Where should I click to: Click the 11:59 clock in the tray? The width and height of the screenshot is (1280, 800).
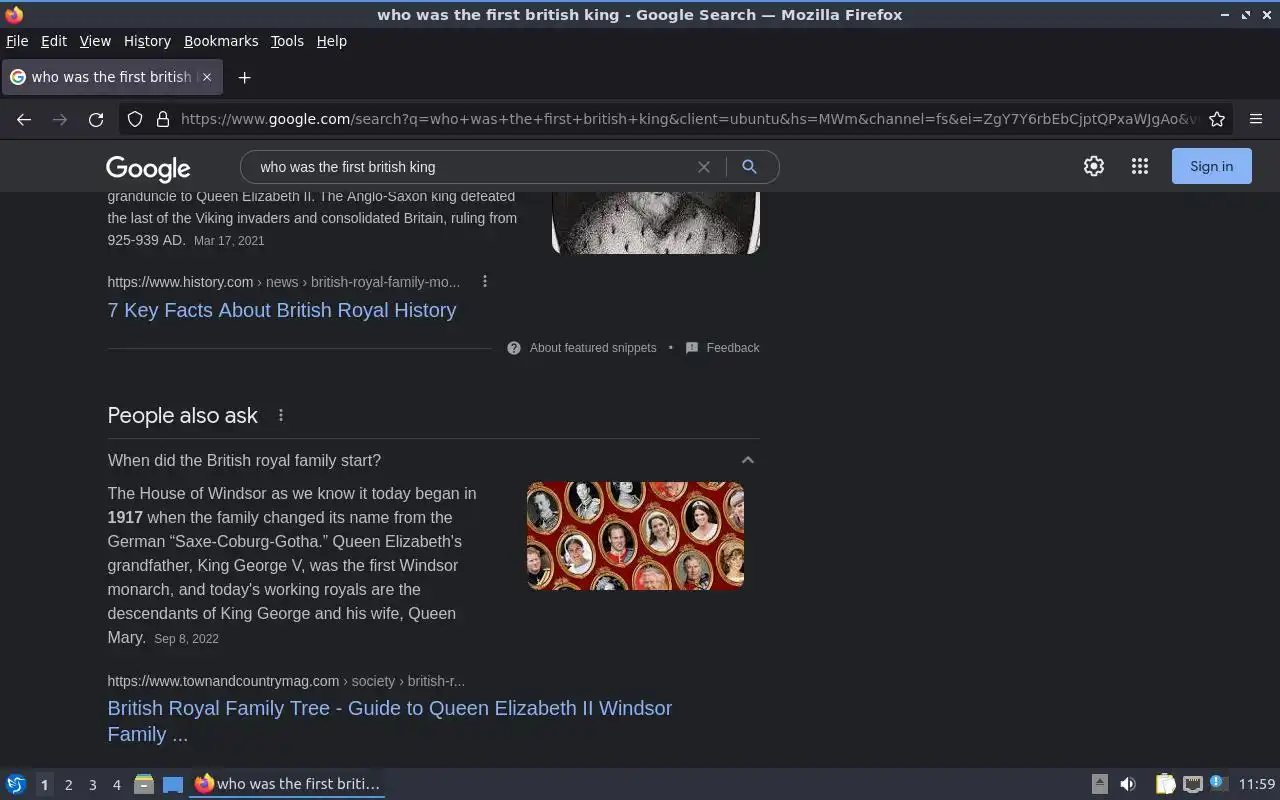tap(1257, 784)
